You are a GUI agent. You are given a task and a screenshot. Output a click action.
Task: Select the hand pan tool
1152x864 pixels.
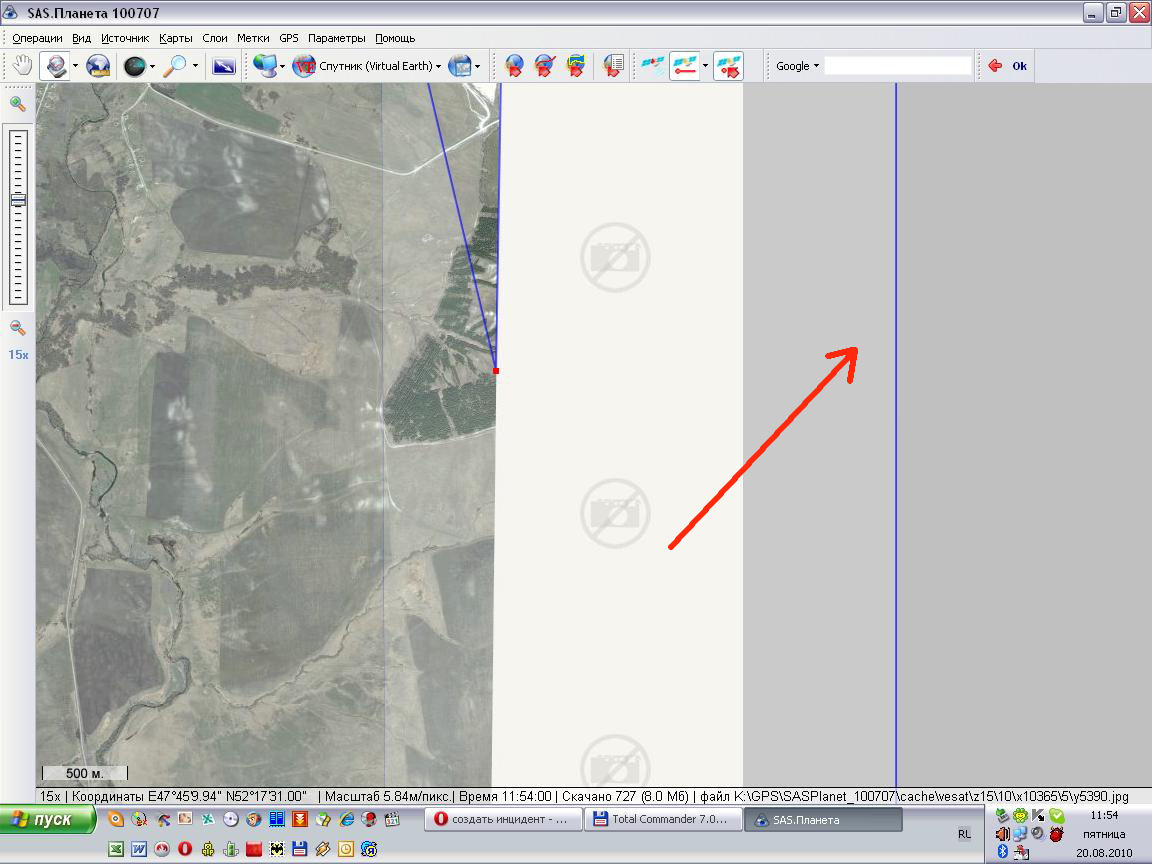pyautogui.click(x=22, y=66)
